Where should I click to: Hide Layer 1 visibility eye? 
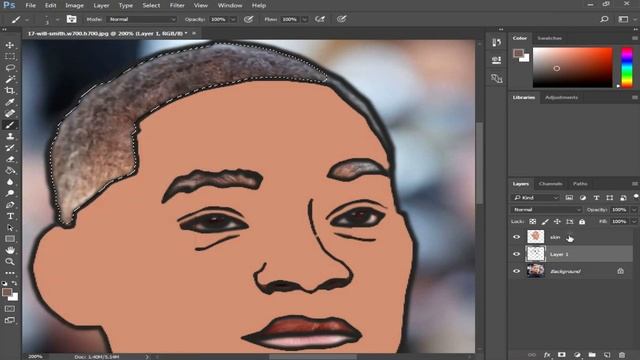516,254
